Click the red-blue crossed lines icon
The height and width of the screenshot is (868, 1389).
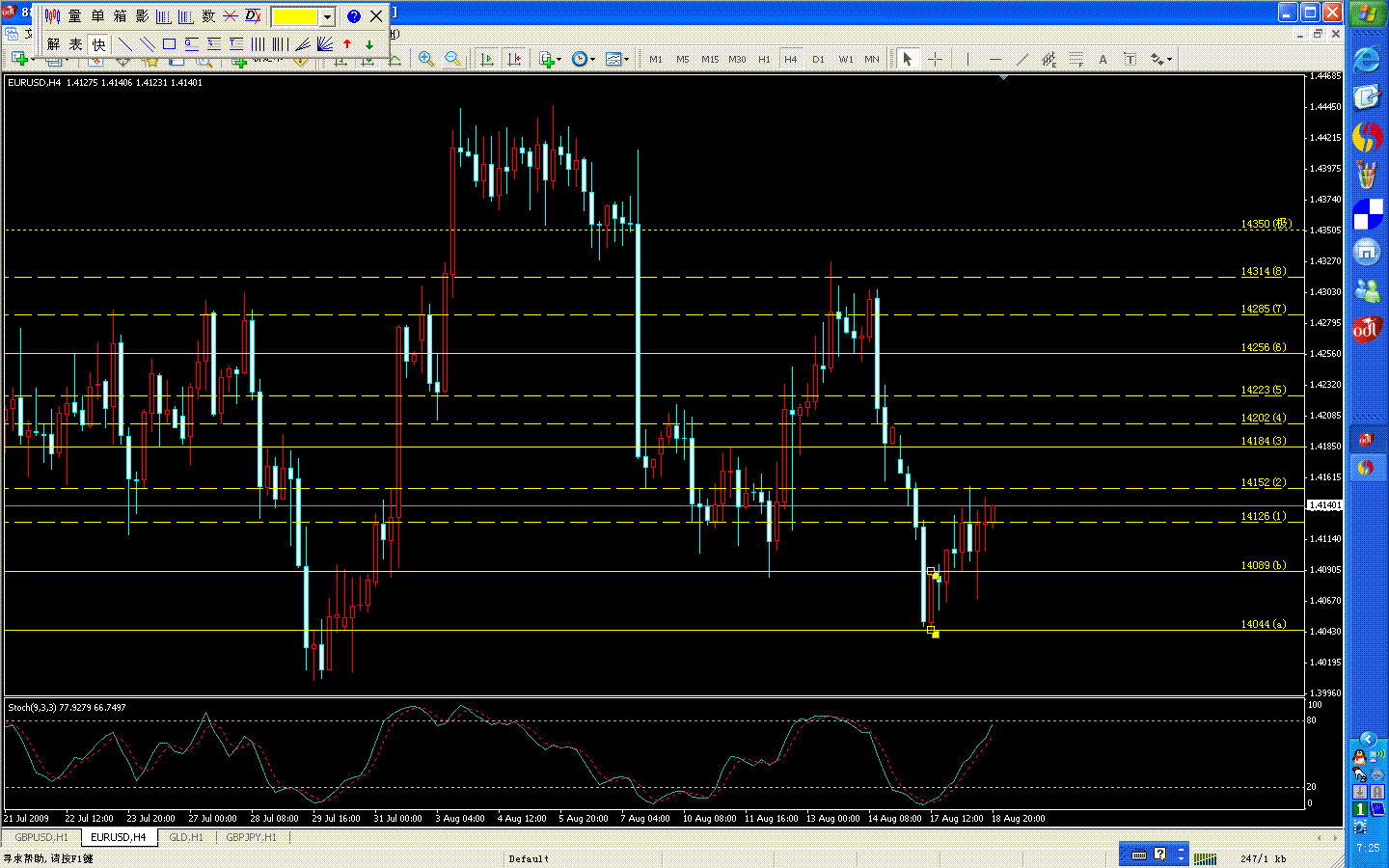(231, 16)
